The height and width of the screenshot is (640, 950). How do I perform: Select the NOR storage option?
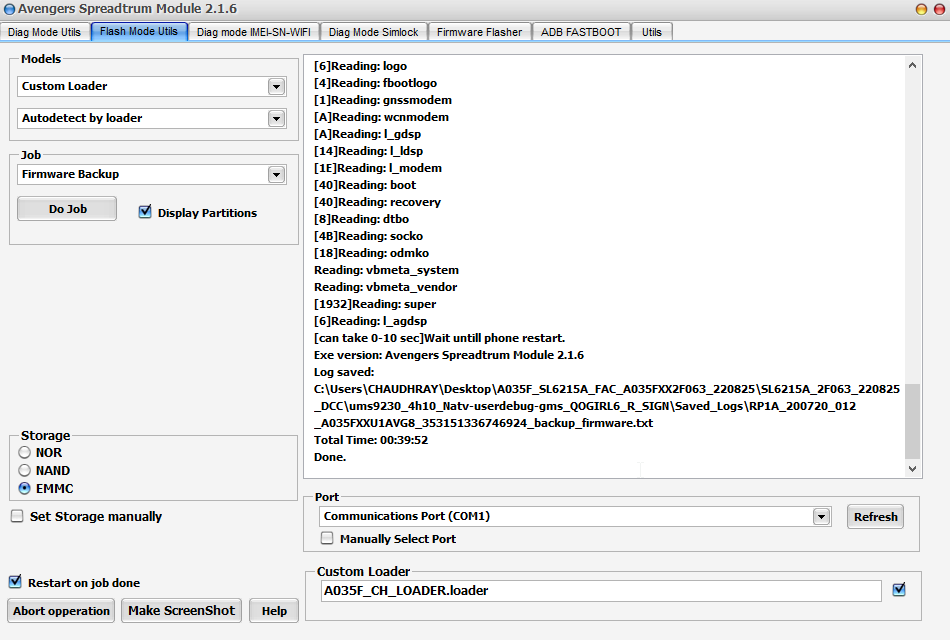pos(24,452)
